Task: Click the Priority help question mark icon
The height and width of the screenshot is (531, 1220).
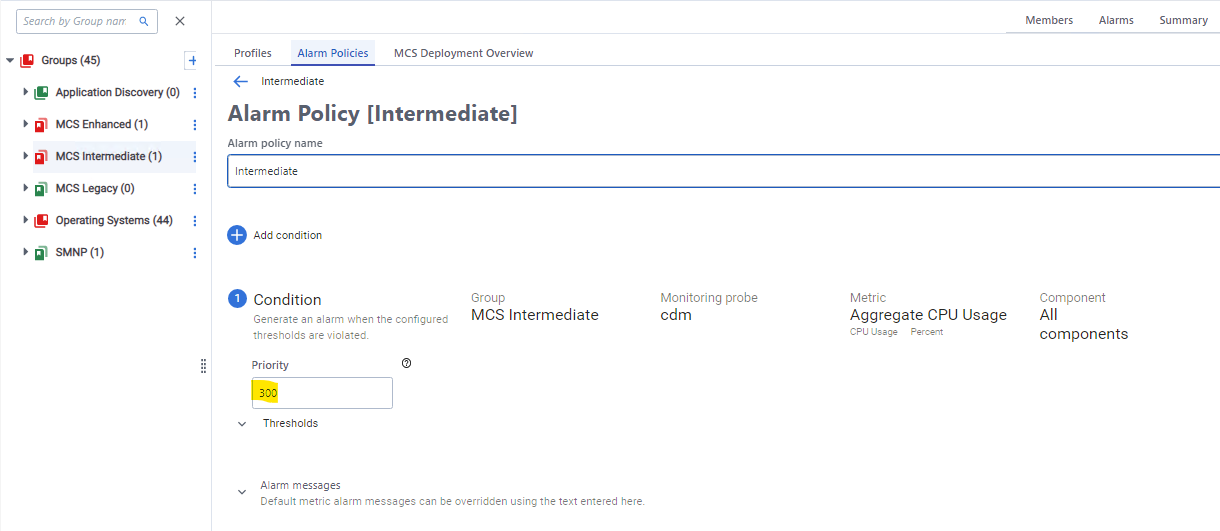Action: point(406,363)
